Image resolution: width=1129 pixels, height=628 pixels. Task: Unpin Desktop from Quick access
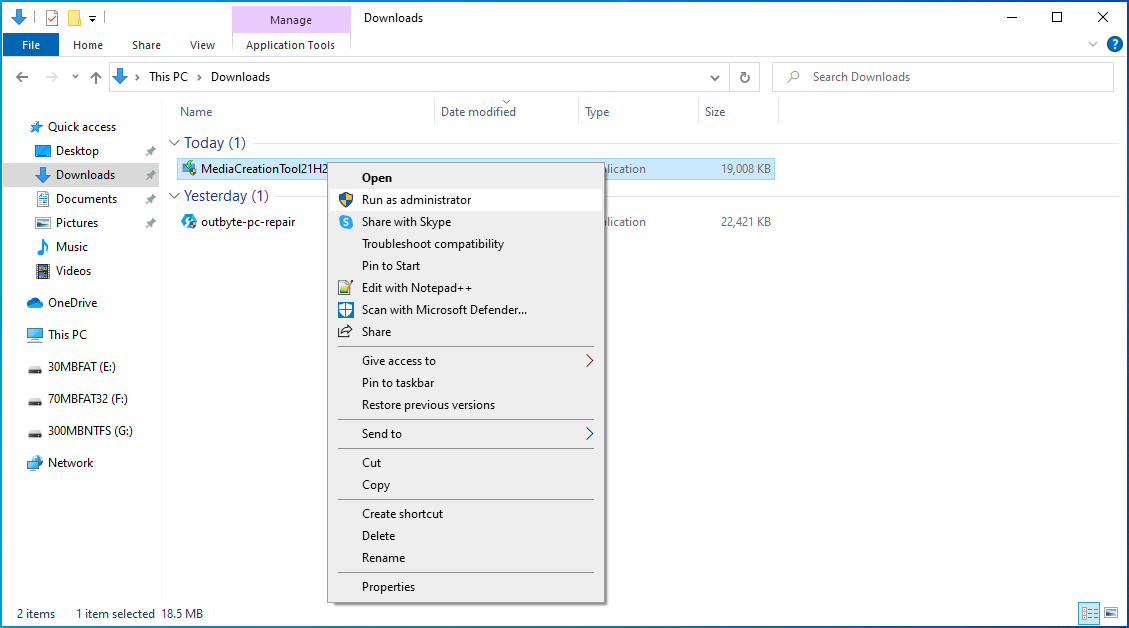148,150
